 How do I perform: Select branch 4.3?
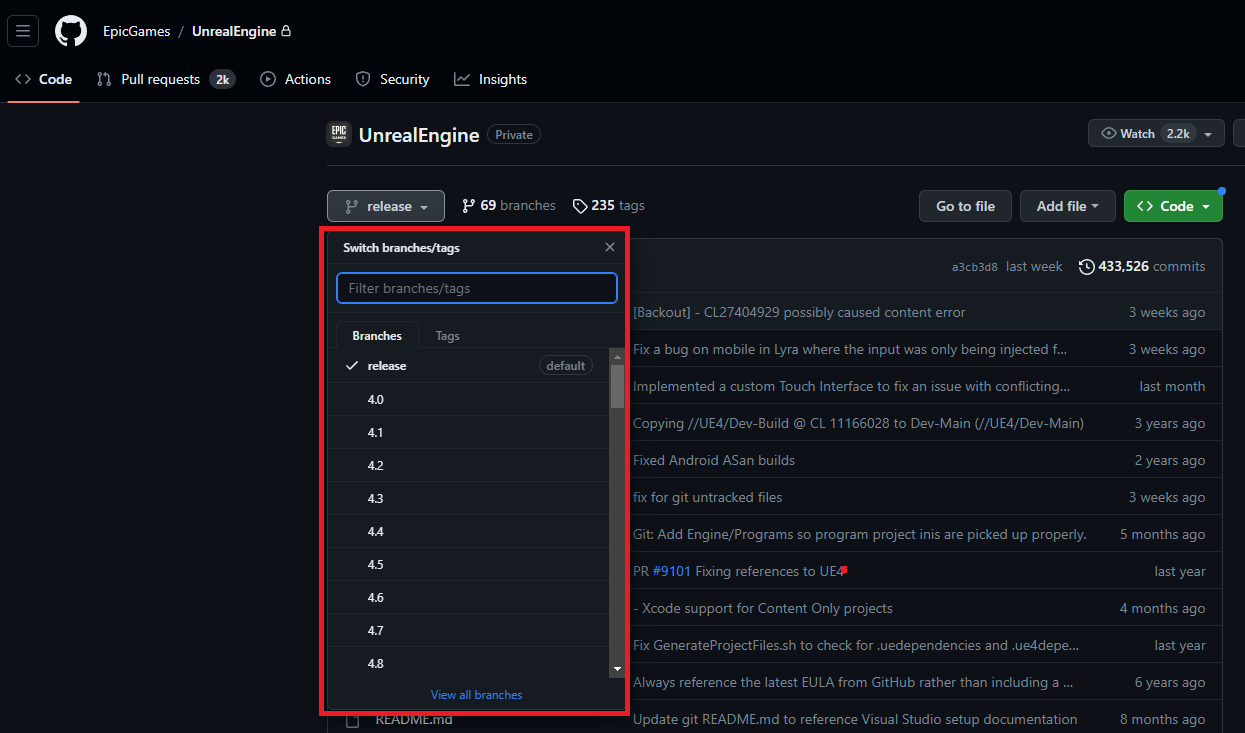click(x=469, y=498)
